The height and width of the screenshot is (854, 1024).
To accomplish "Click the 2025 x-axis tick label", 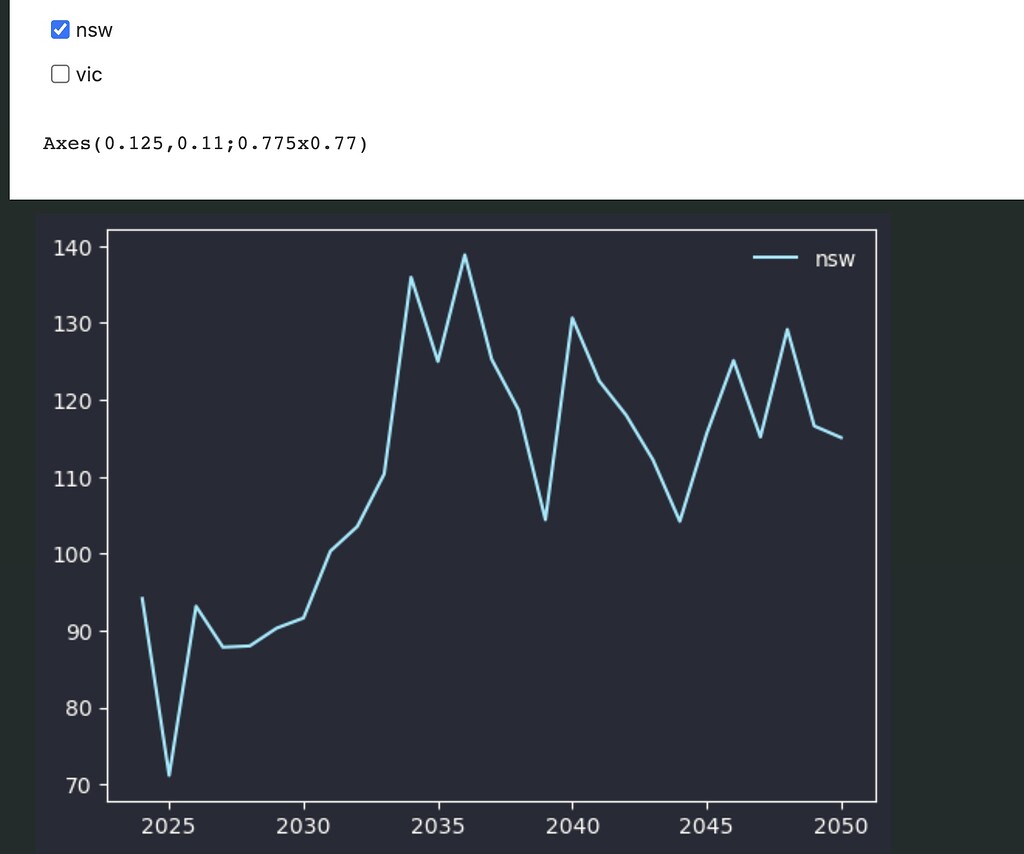I will (x=170, y=826).
